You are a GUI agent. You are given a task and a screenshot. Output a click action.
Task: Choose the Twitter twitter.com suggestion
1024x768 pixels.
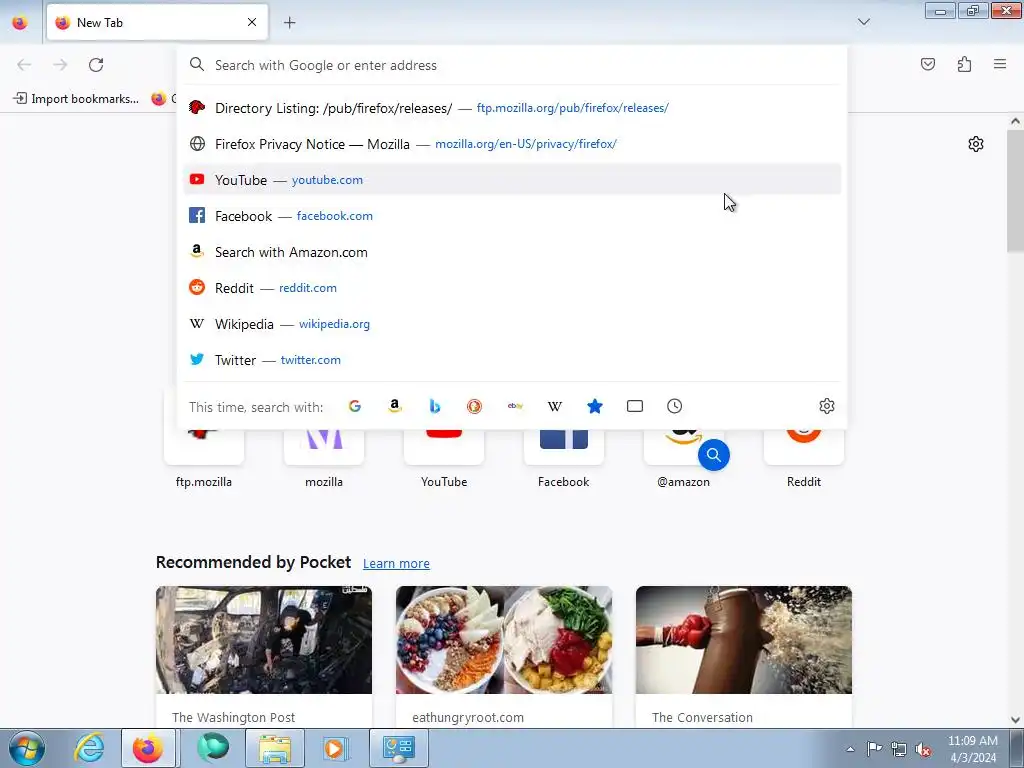tap(512, 360)
